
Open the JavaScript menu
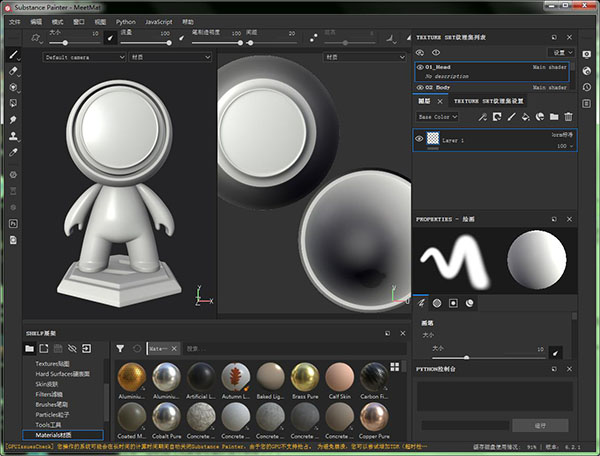click(x=158, y=22)
